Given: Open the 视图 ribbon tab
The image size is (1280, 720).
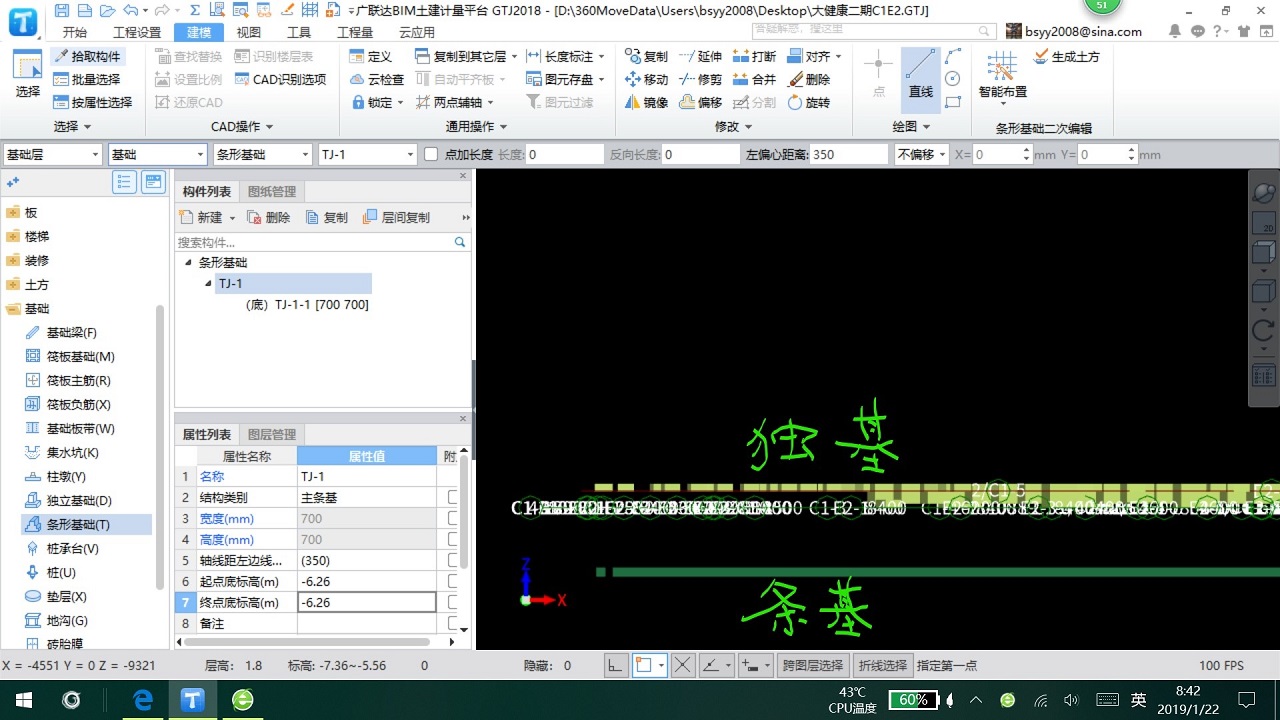Looking at the screenshot, I should (x=248, y=32).
